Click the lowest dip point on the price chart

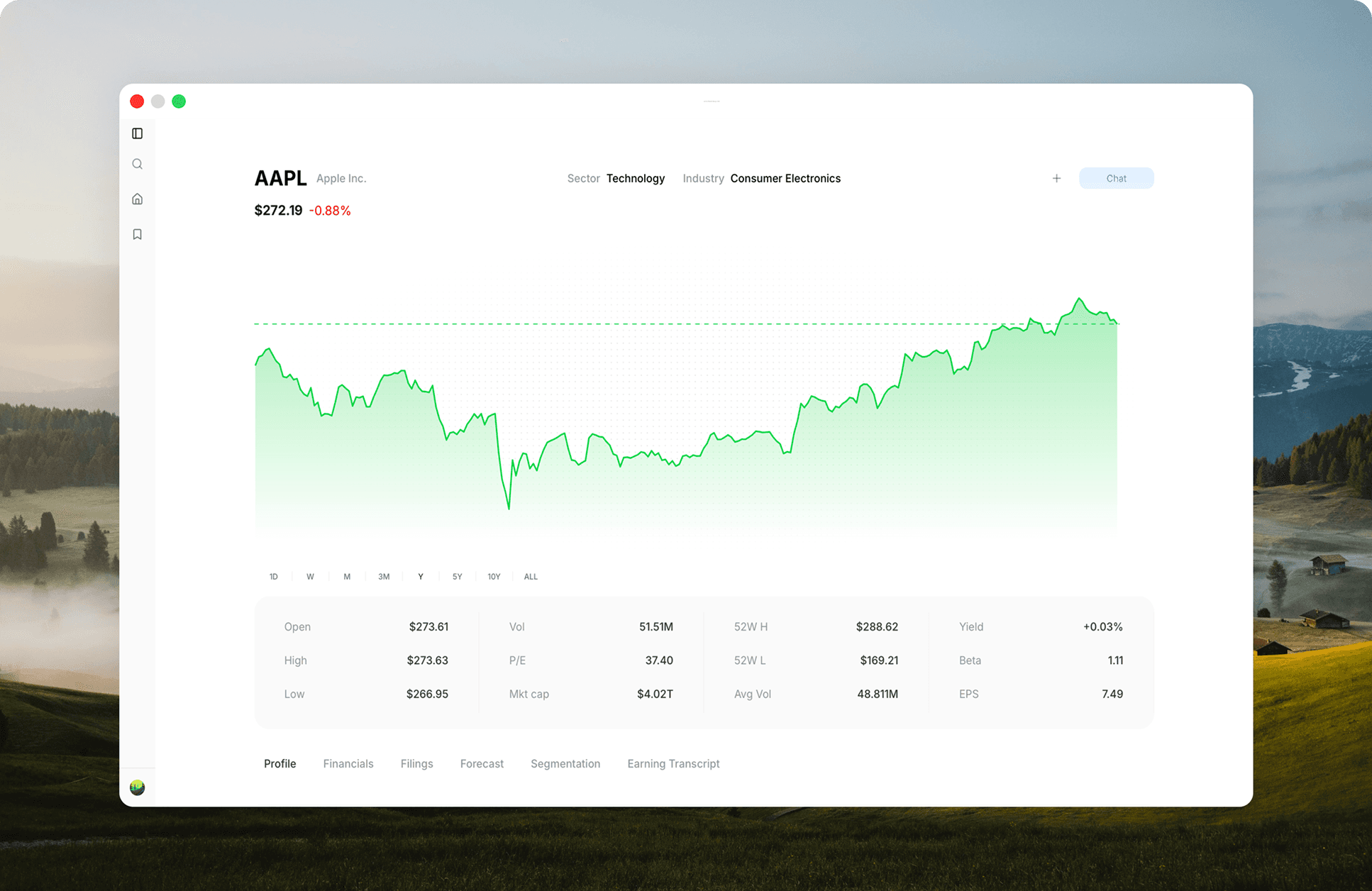(509, 507)
